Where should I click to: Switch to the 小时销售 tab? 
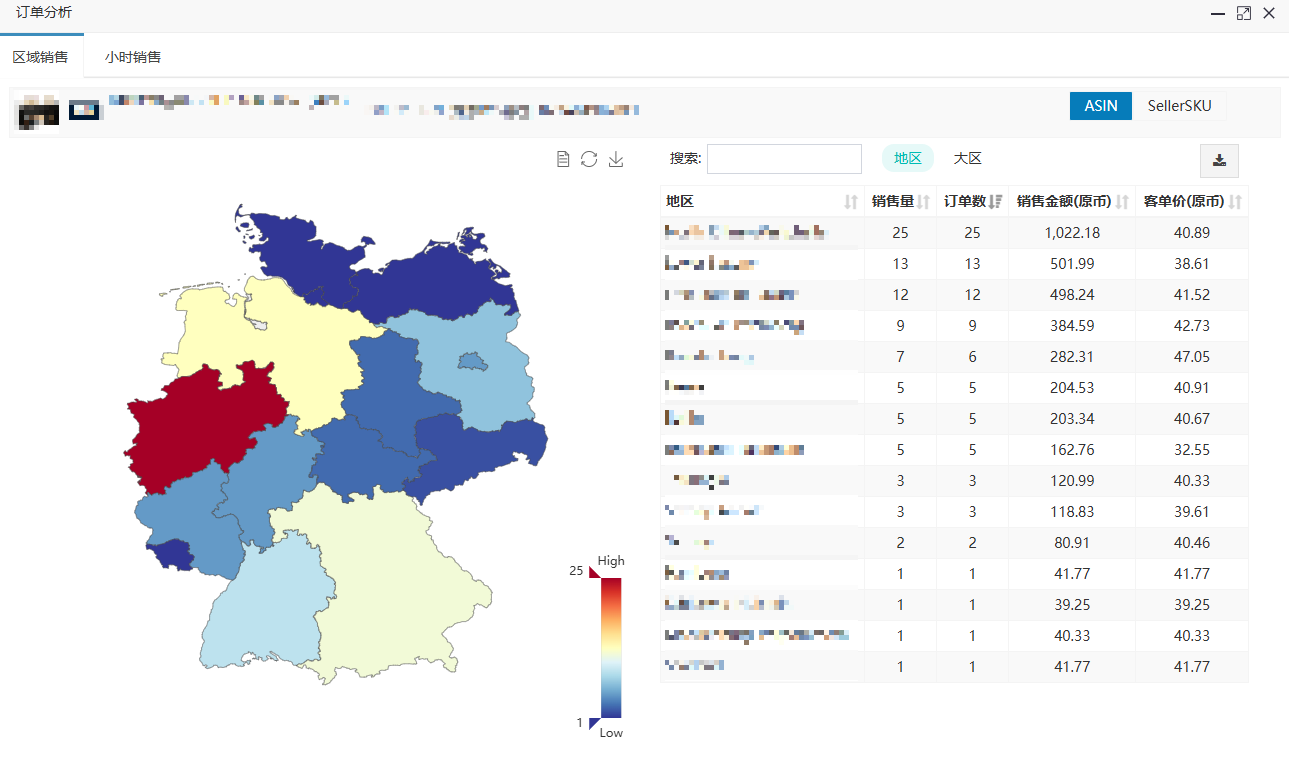(133, 57)
